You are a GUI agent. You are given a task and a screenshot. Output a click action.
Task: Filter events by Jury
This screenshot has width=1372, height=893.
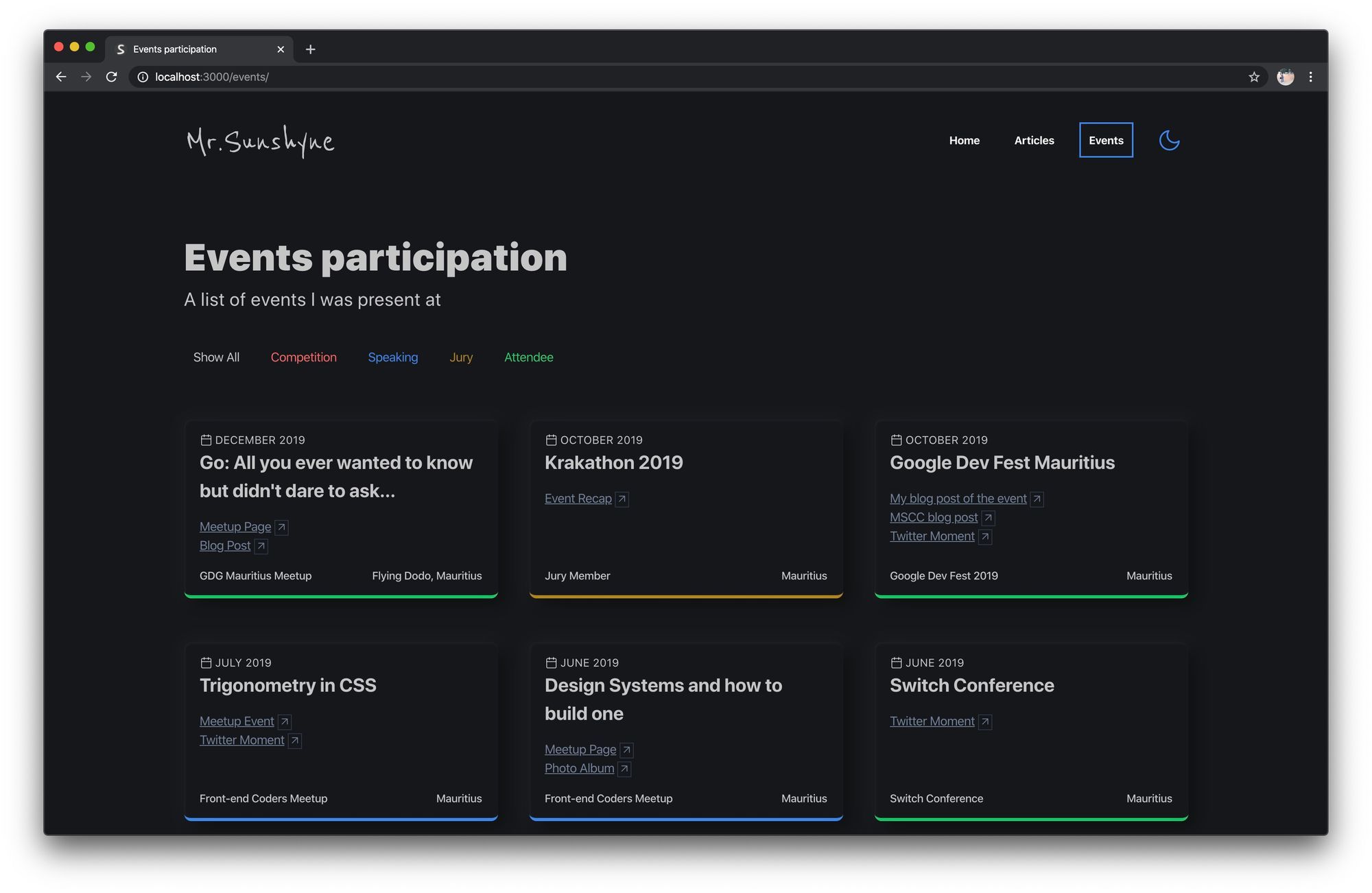(x=461, y=357)
